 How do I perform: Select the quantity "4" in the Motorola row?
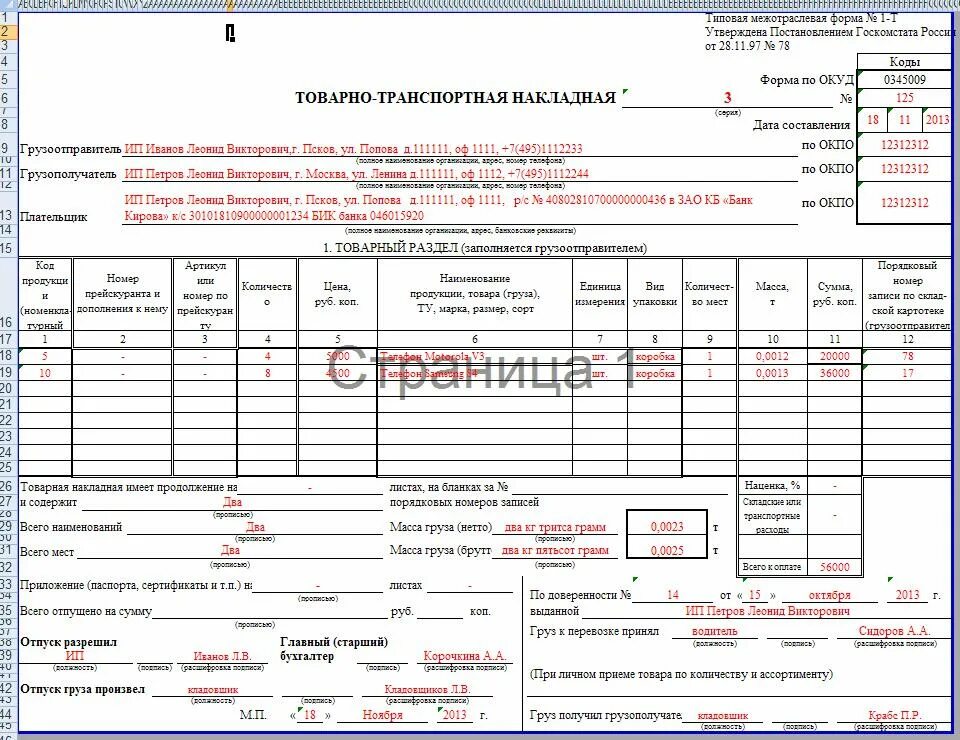pyautogui.click(x=267, y=356)
